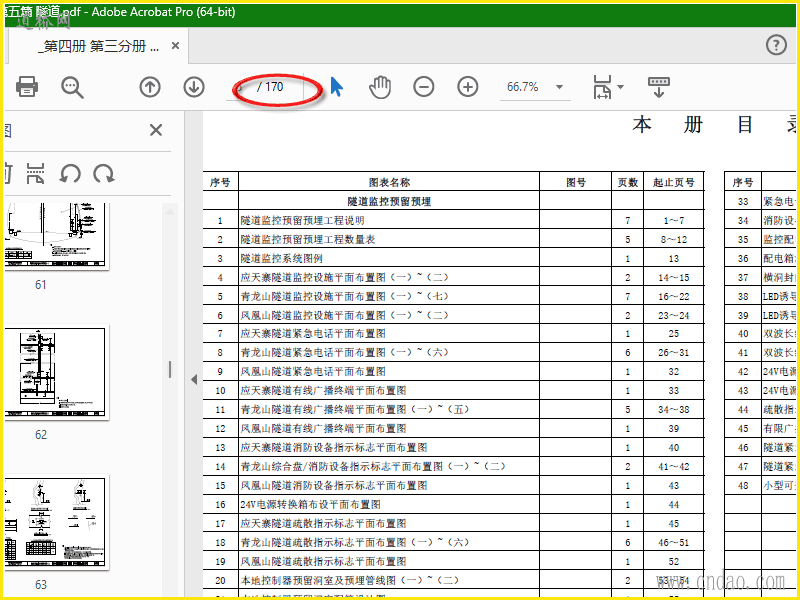Close the document tab 第四册 第三分册
This screenshot has height=600, width=800.
[x=175, y=46]
